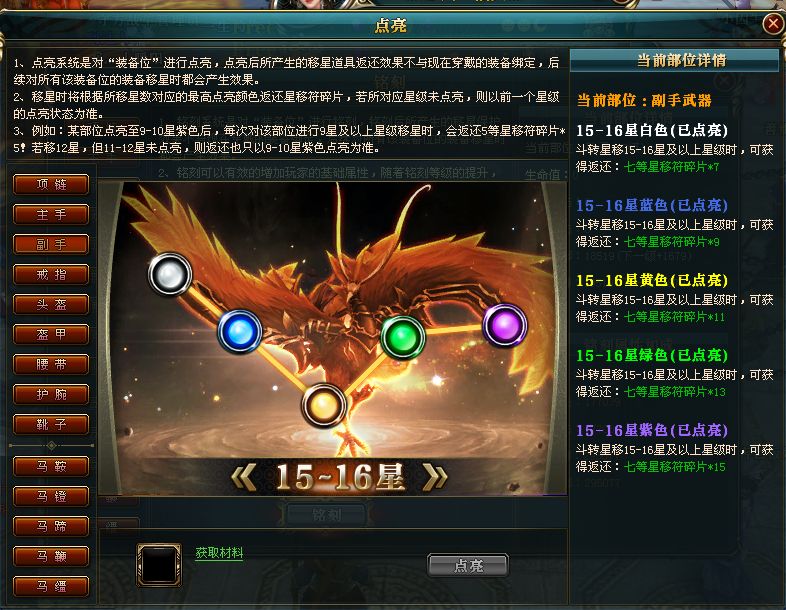Select the blue orb node
This screenshot has width=786, height=610.
pyautogui.click(x=240, y=332)
